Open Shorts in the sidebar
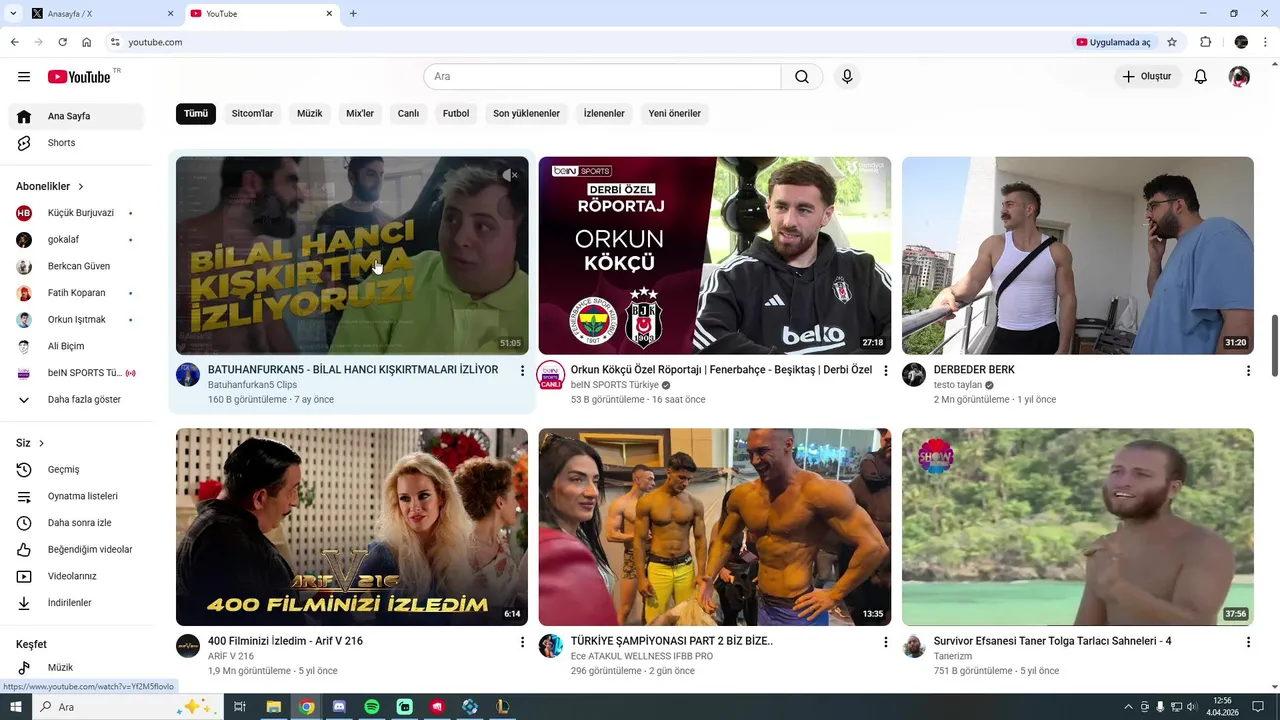The image size is (1280, 720). tap(76, 143)
